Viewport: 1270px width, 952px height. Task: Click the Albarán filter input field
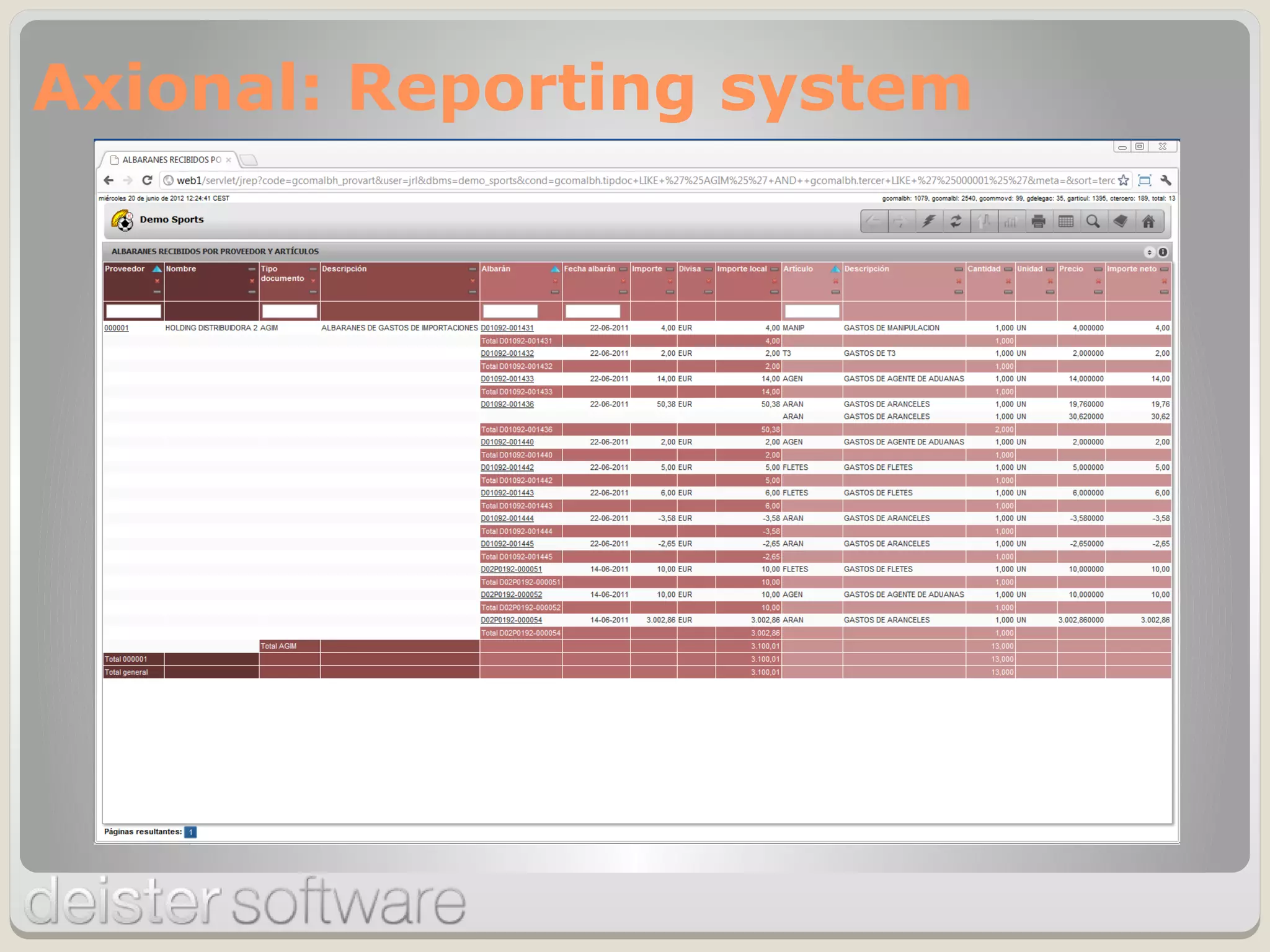tap(510, 311)
